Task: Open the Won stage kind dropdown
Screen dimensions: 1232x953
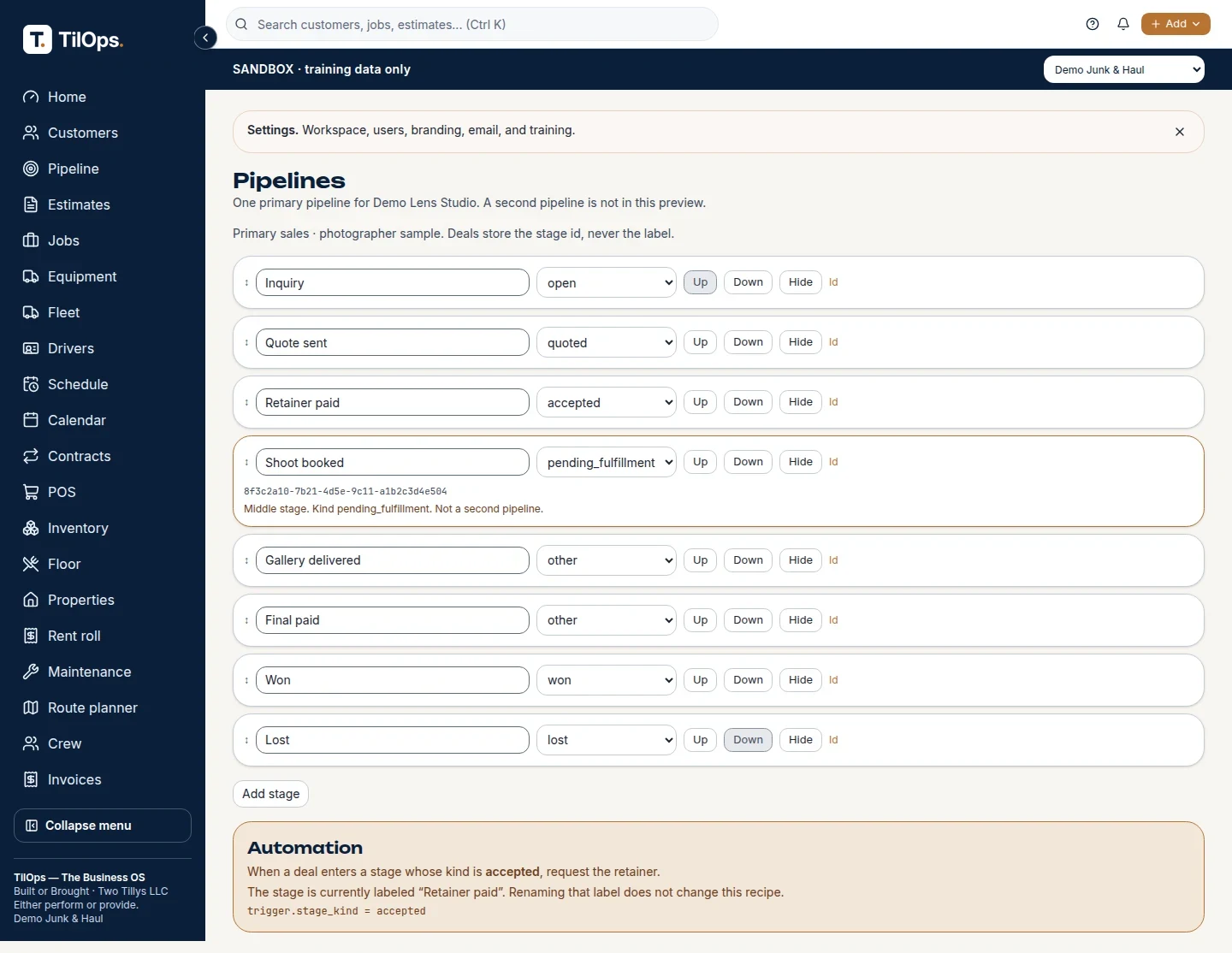Action: tap(607, 680)
